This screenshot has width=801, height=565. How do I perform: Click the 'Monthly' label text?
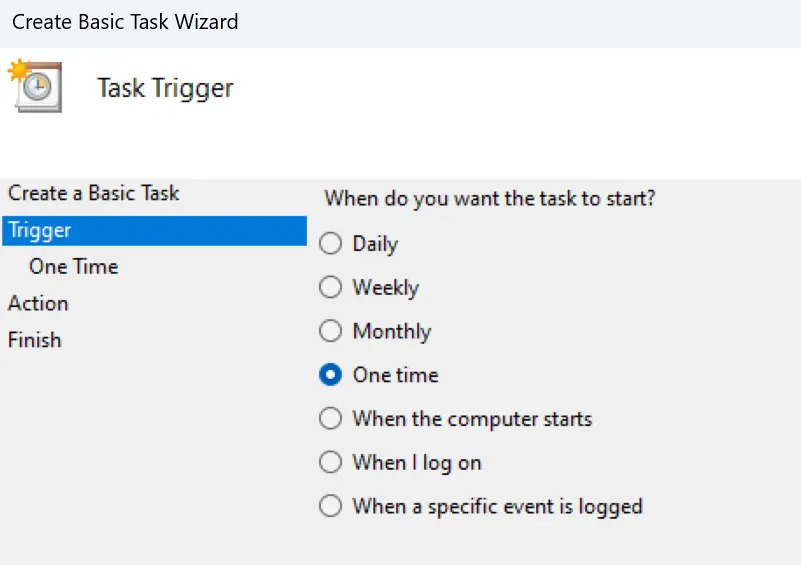tap(392, 331)
